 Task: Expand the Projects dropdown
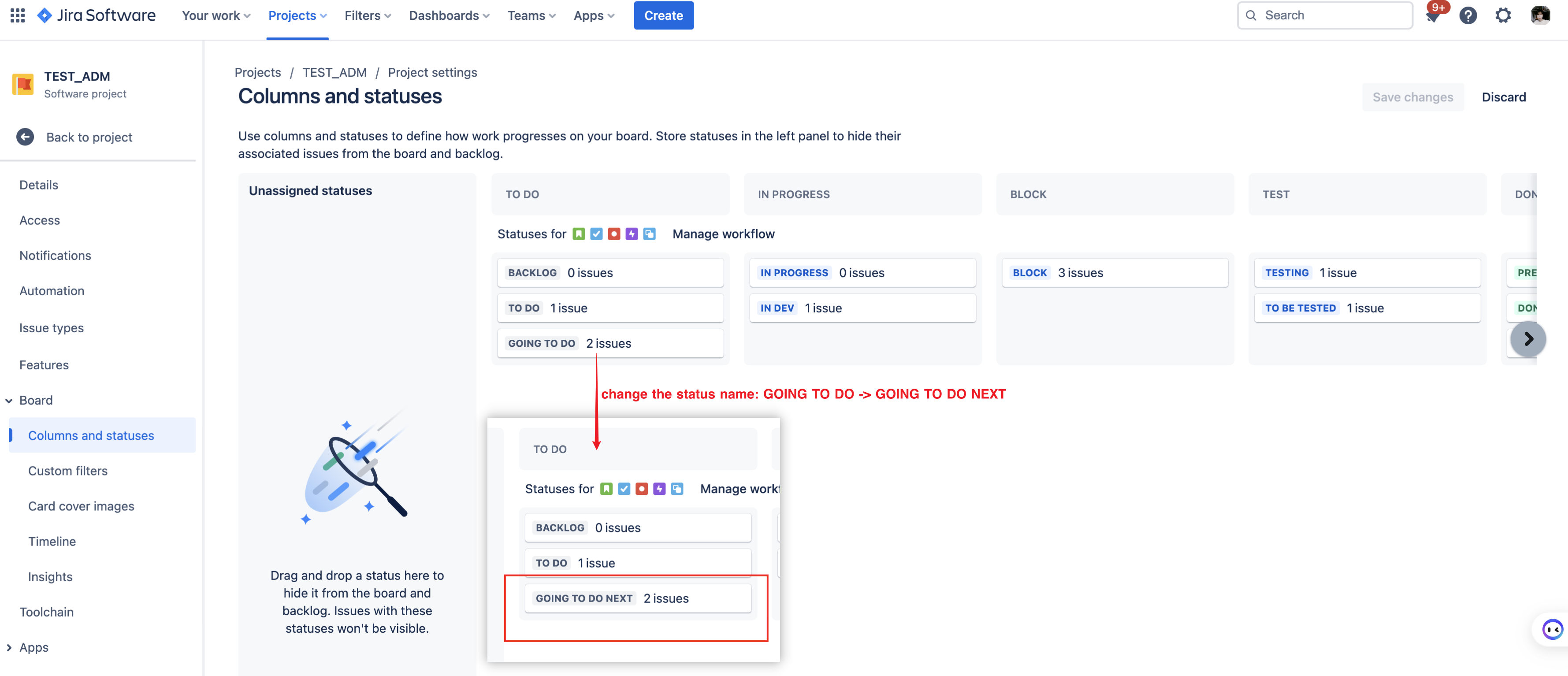[297, 16]
